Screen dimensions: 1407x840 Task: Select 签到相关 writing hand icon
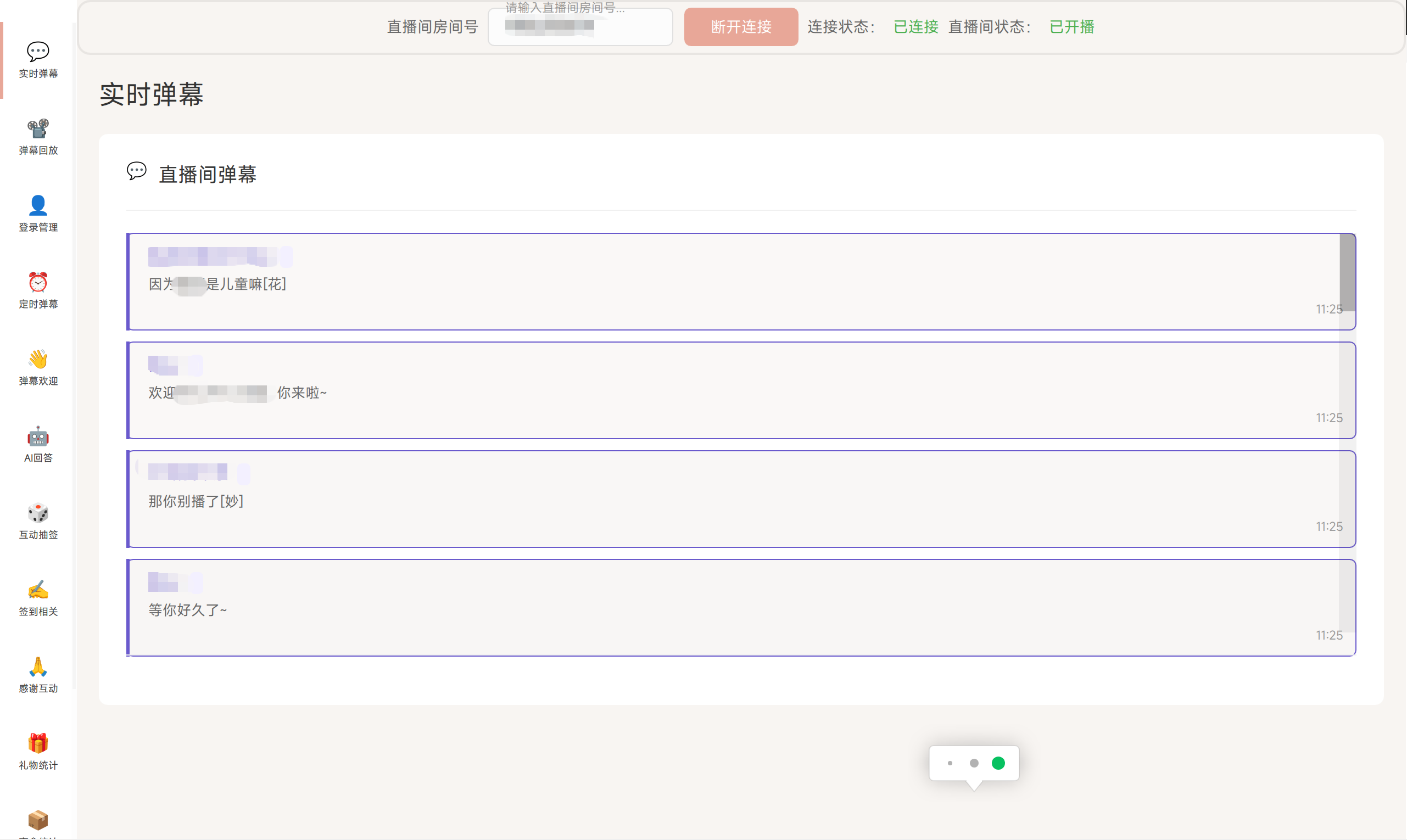tap(38, 590)
